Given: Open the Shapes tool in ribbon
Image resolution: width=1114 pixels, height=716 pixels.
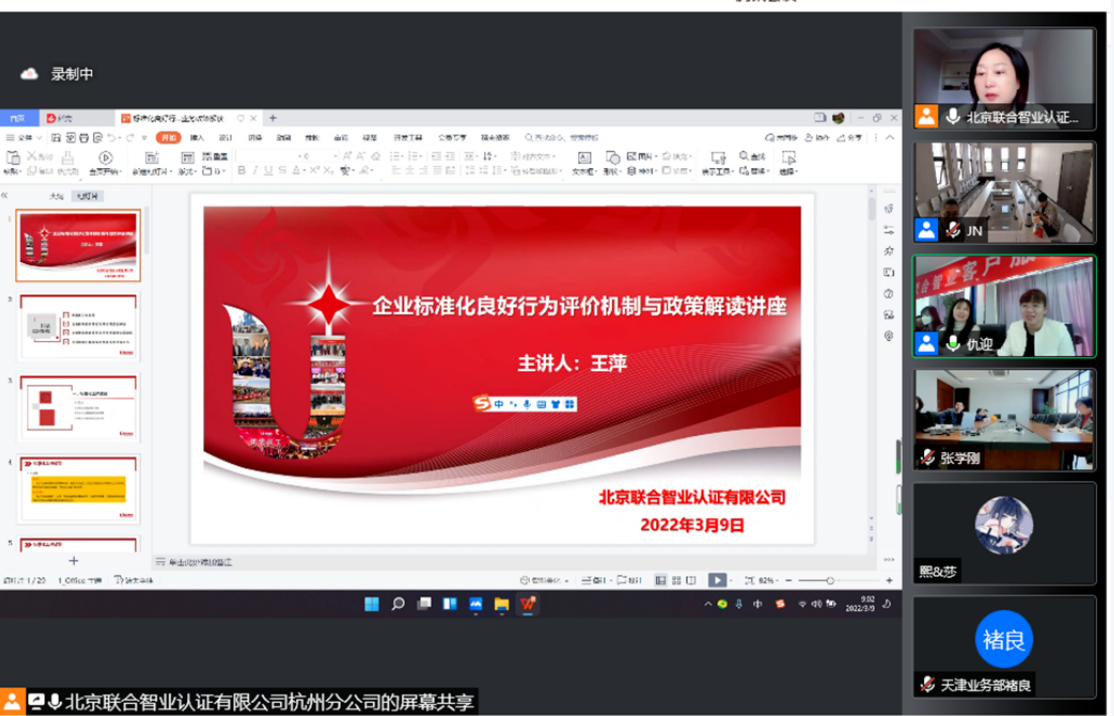Looking at the screenshot, I should pos(612,163).
